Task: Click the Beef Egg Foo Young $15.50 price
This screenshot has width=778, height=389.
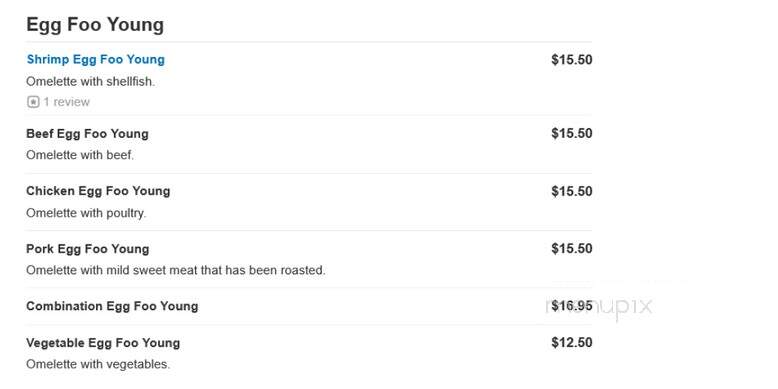Action: [572, 133]
